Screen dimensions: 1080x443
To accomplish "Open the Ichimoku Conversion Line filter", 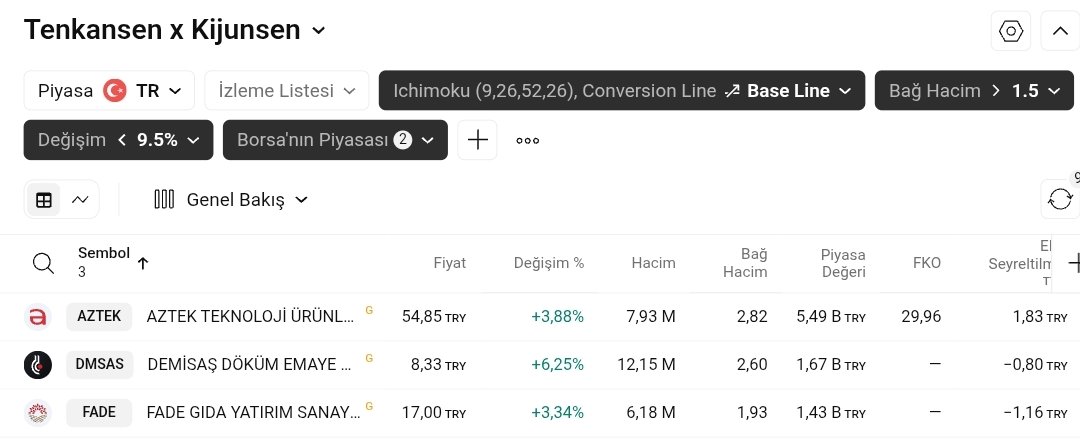I will pos(621,90).
